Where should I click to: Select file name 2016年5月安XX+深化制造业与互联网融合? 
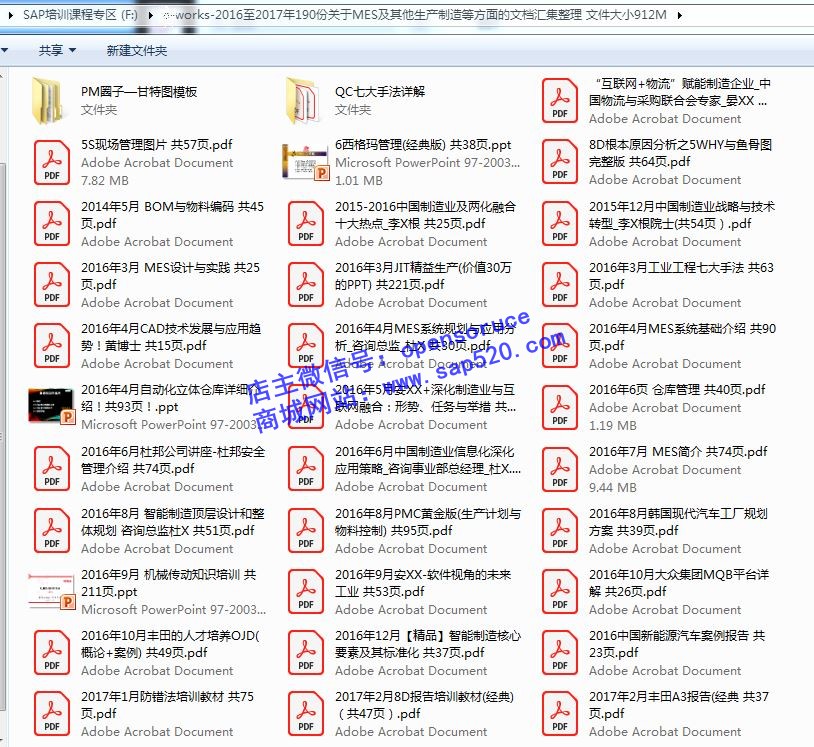[x=426, y=398]
